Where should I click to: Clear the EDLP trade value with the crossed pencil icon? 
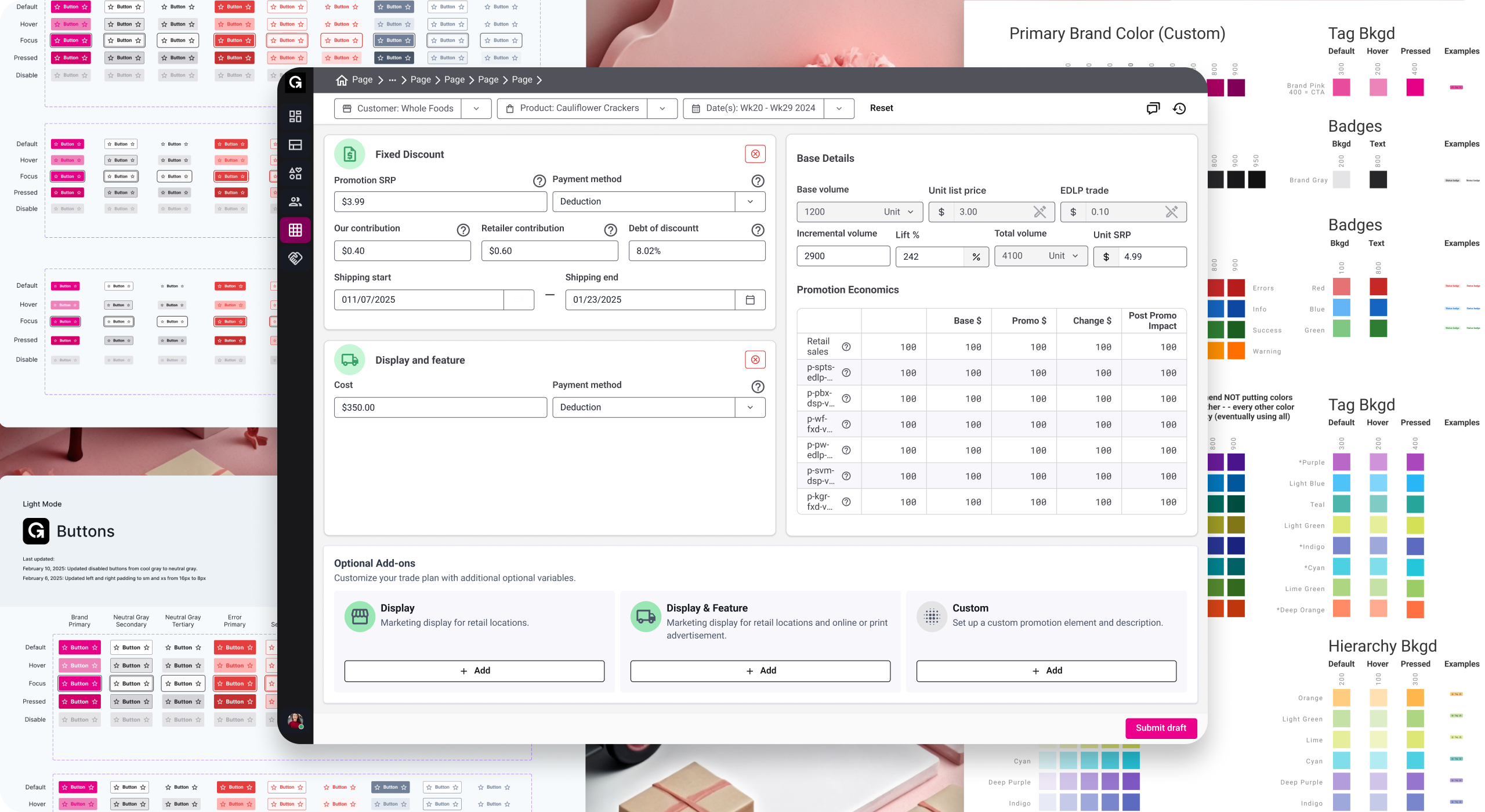point(1172,212)
